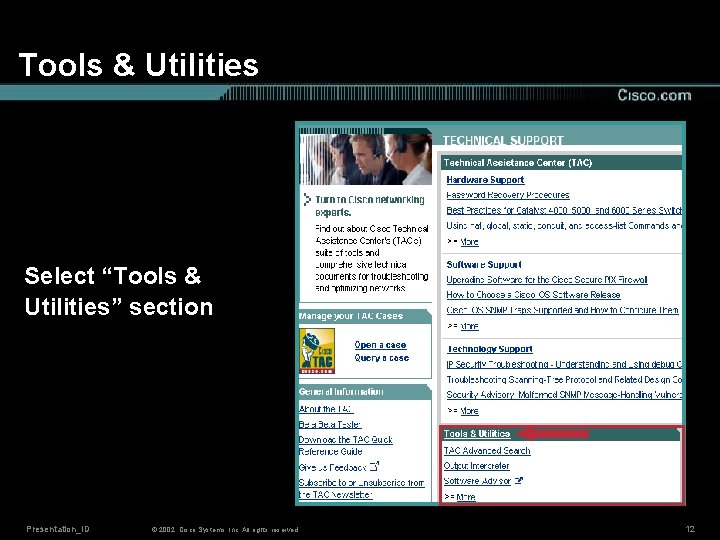Image resolution: width=720 pixels, height=540 pixels.
Task: Click Turn to Cisco networking experts text
Action: [x=370, y=206]
